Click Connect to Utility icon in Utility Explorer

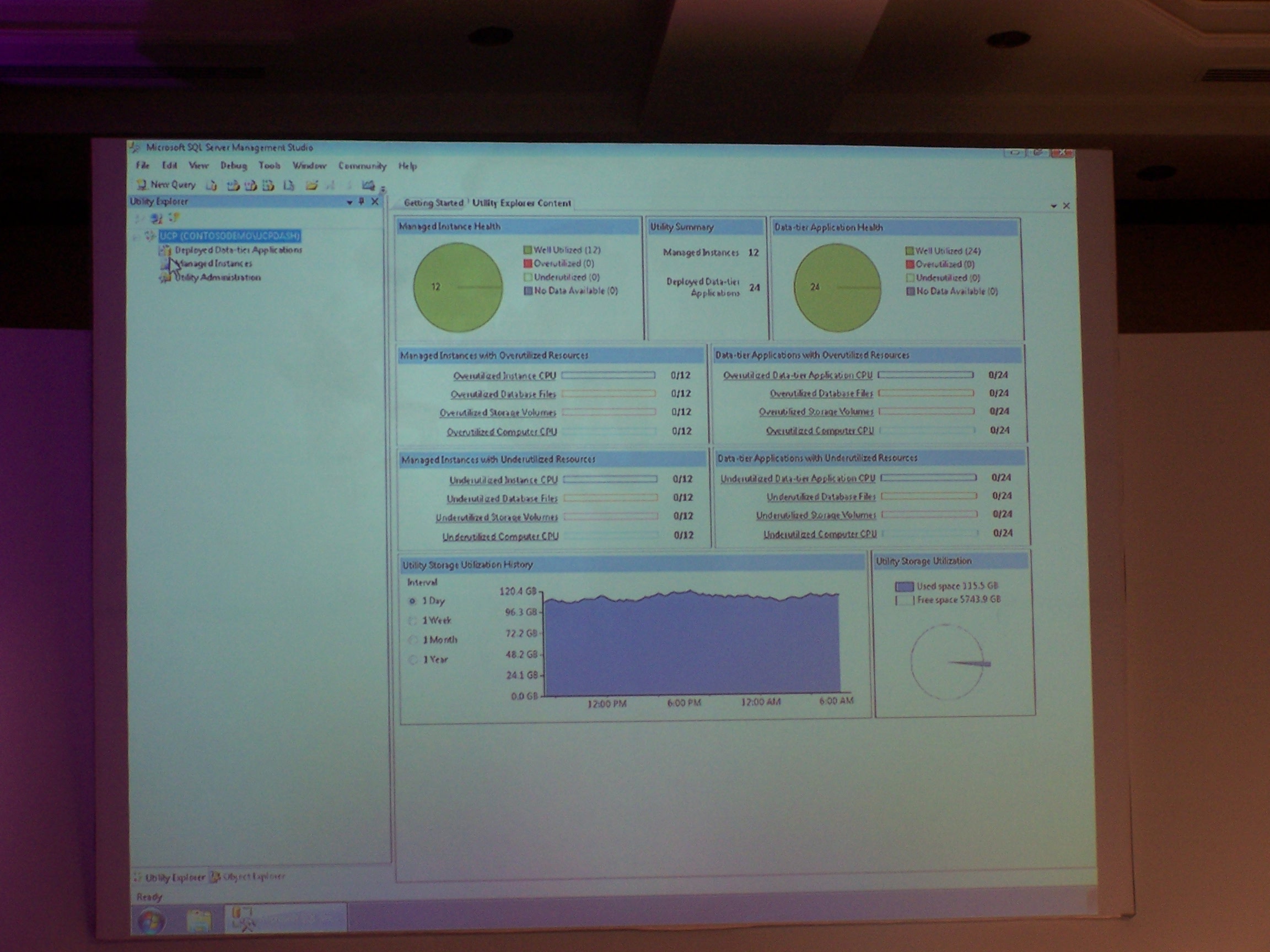[156, 218]
